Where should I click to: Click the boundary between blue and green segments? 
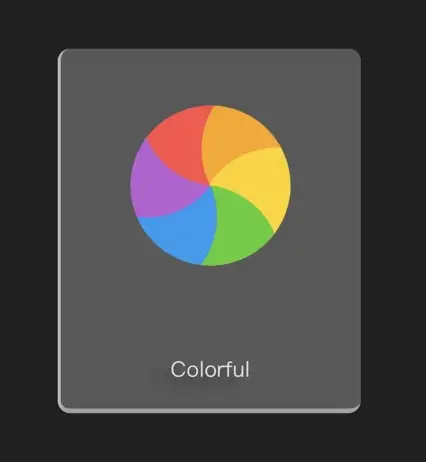(x=214, y=227)
